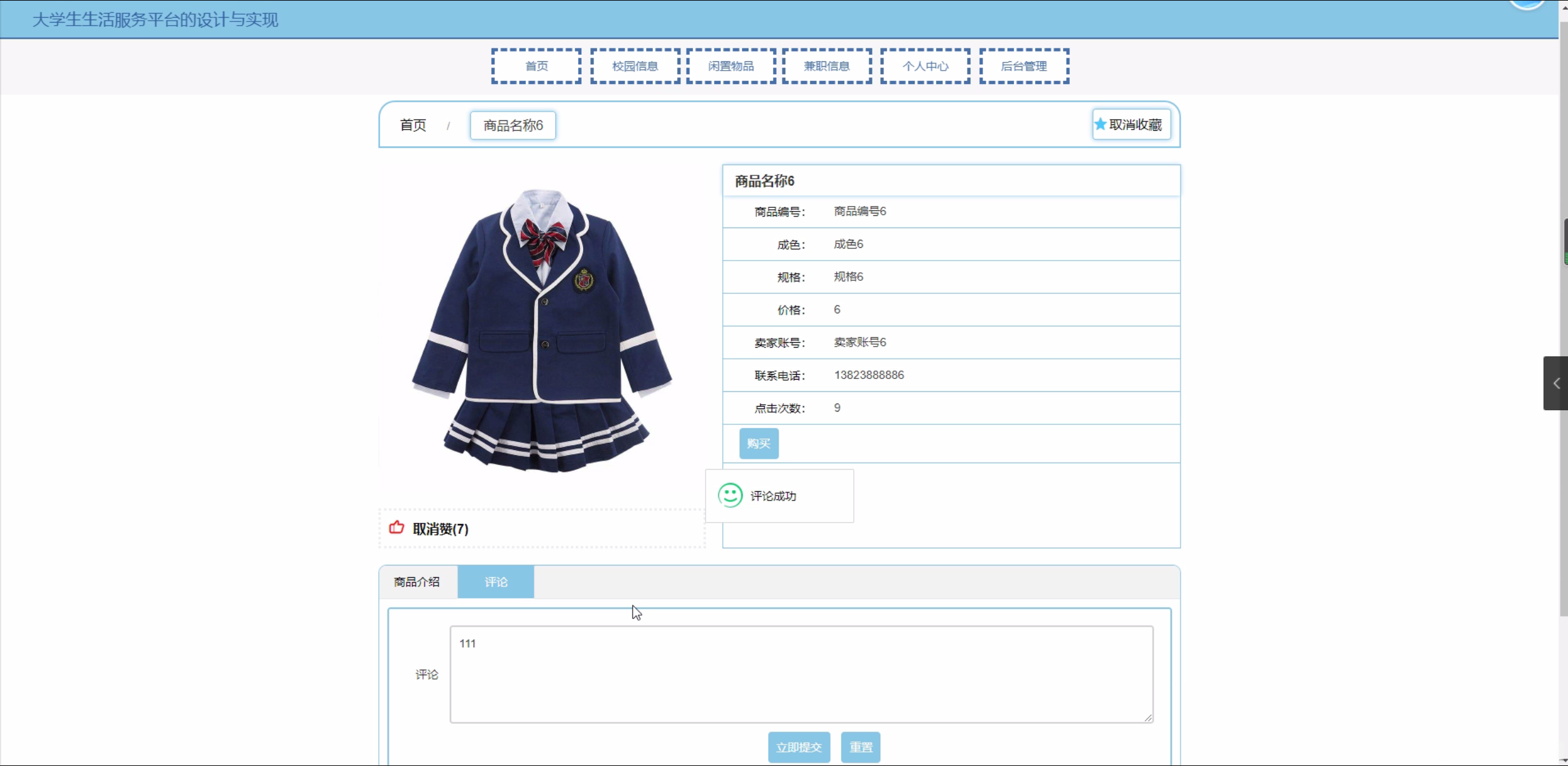
Task: Click the 重置 reset button
Action: coord(860,747)
